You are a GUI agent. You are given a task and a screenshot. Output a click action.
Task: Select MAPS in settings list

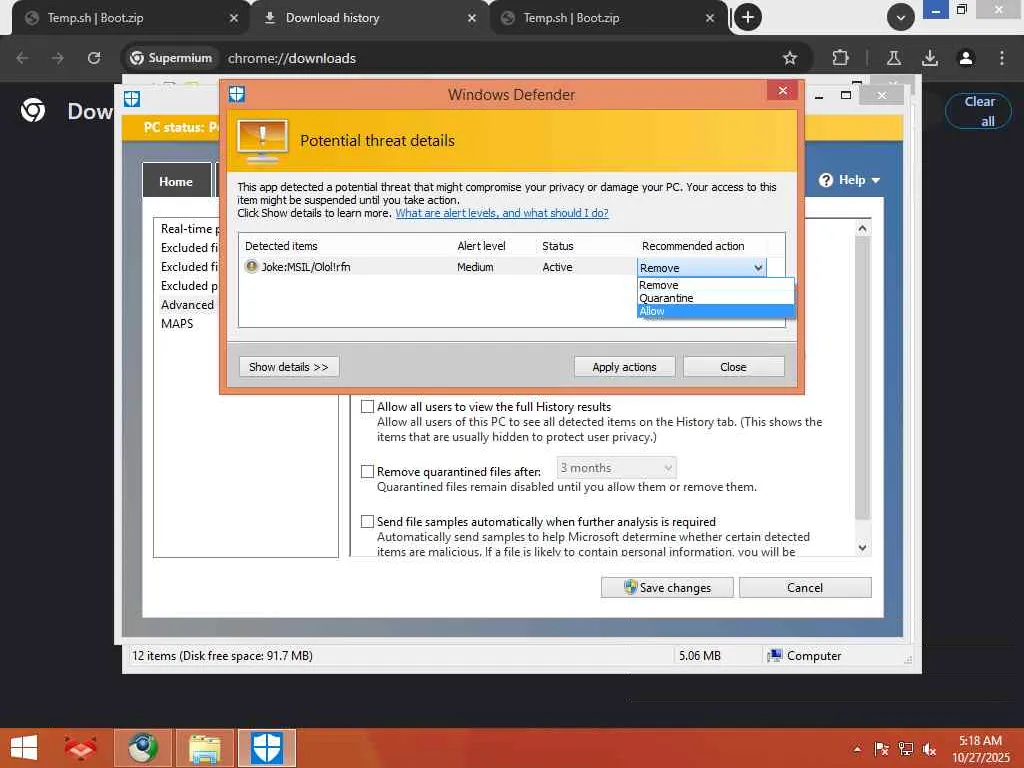click(x=177, y=324)
